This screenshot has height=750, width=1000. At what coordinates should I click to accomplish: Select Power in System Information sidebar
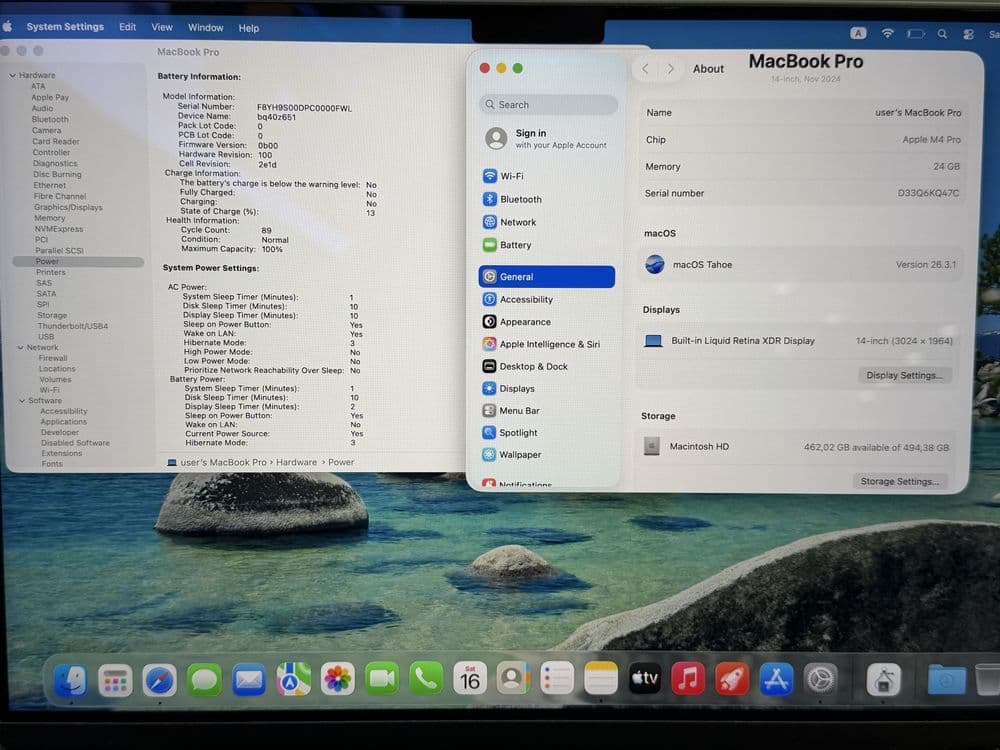(78, 261)
